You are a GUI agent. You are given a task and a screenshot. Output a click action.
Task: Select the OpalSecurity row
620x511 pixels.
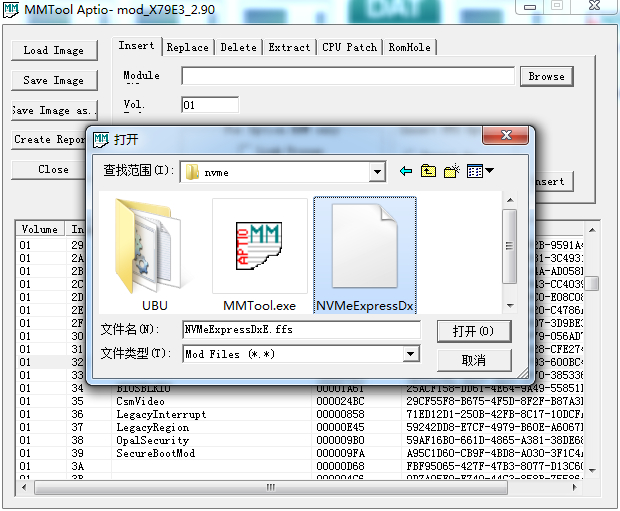pos(300,440)
